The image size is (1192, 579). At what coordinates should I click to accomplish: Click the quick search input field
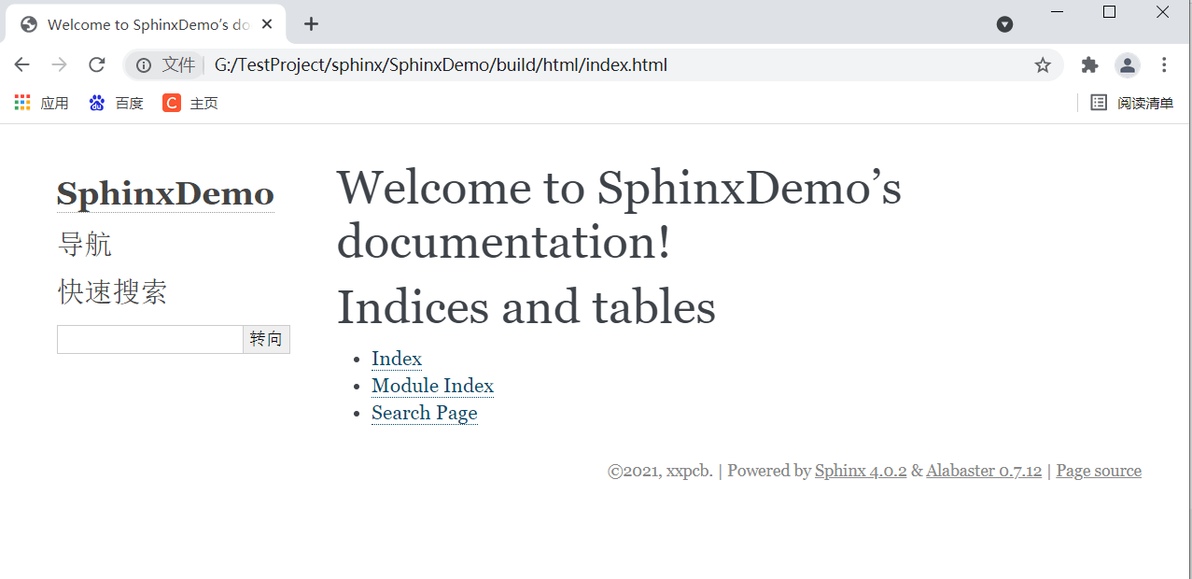pyautogui.click(x=150, y=340)
